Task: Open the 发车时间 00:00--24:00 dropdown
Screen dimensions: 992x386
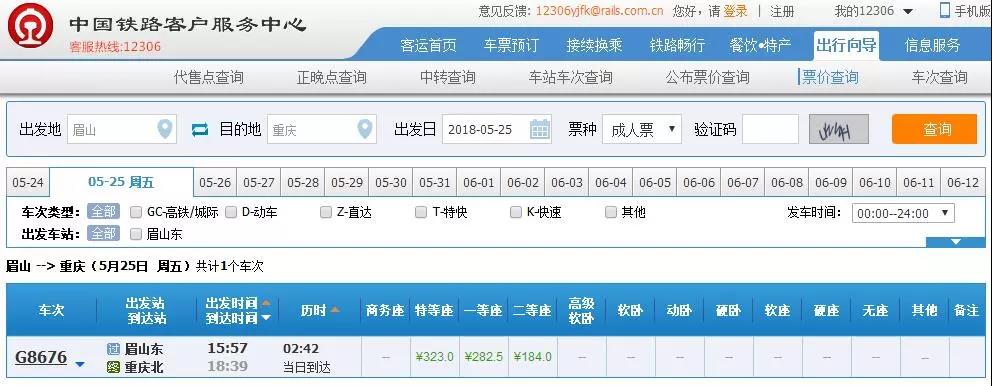Action: coord(903,213)
